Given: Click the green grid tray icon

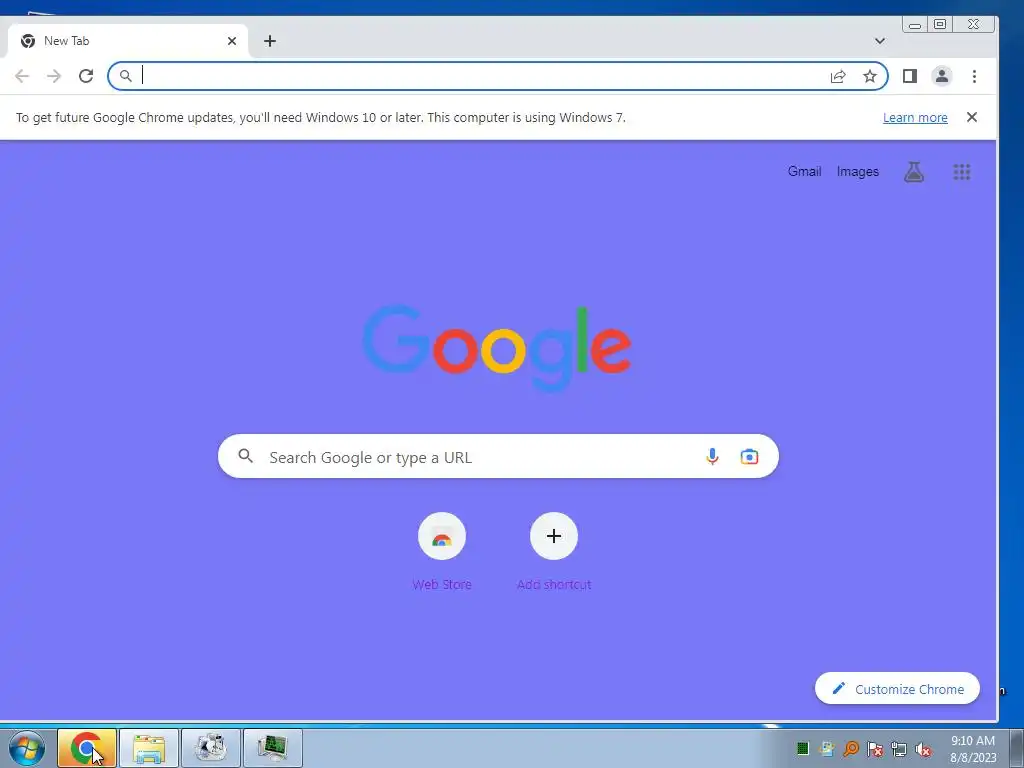Looking at the screenshot, I should [803, 748].
